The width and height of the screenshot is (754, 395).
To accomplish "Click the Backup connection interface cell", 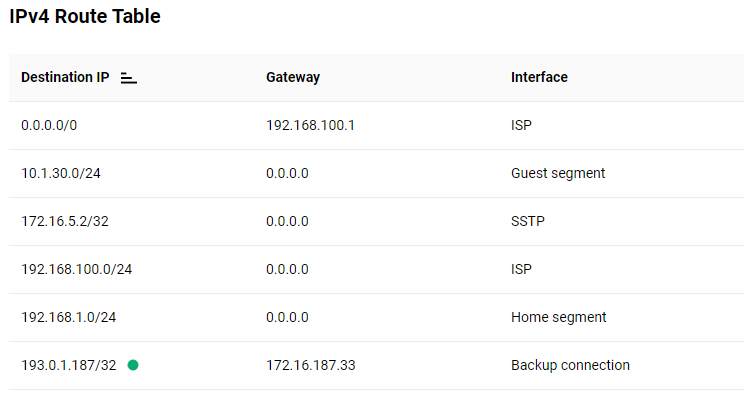I will (570, 366).
